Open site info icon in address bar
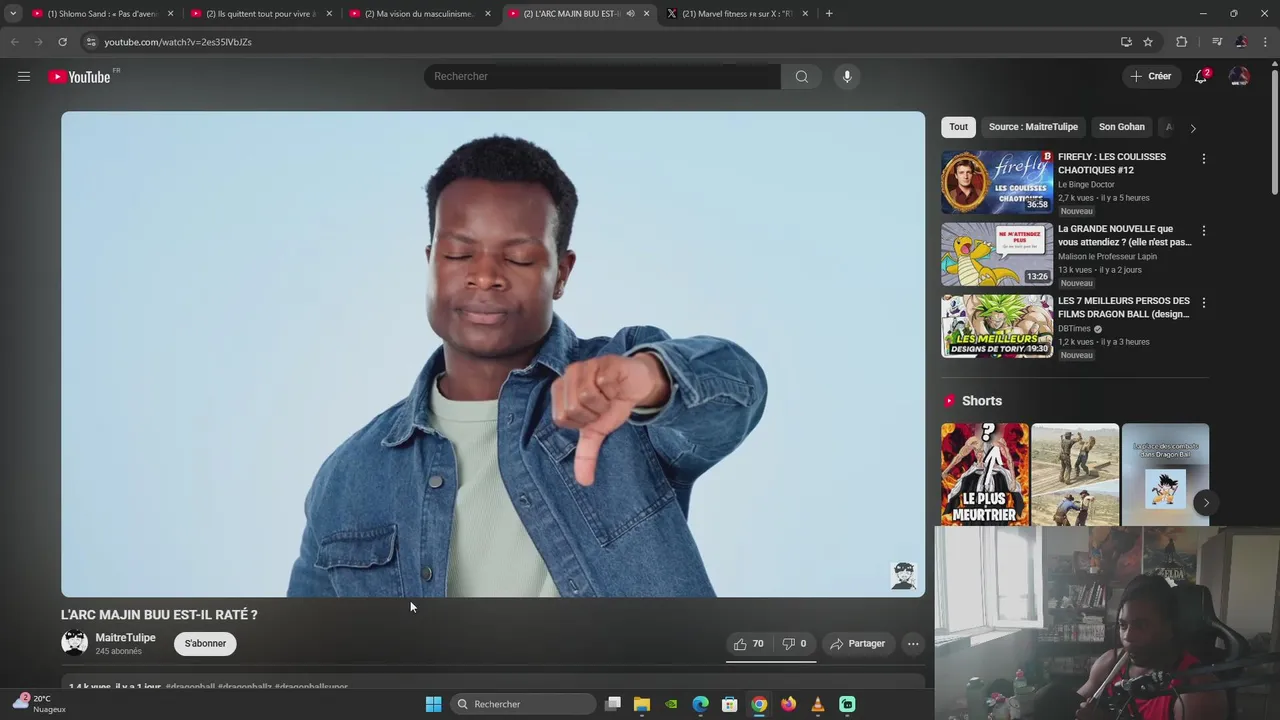This screenshot has height=720, width=1280. tap(91, 42)
